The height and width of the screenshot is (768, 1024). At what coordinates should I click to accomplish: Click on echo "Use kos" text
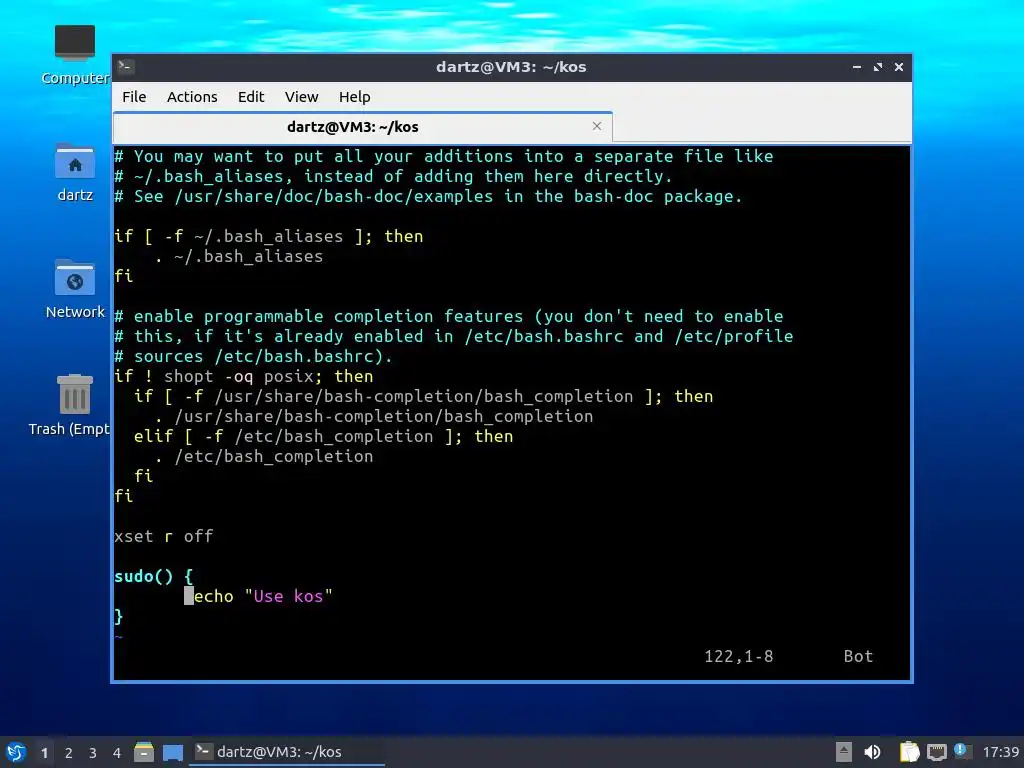[263, 596]
